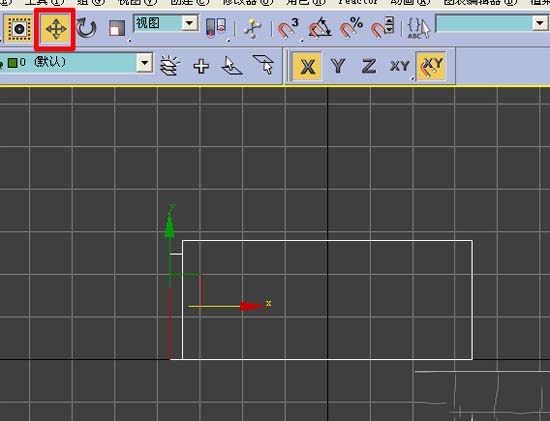Open Edit Named Selection Sets
The image size is (550, 421).
[418, 28]
